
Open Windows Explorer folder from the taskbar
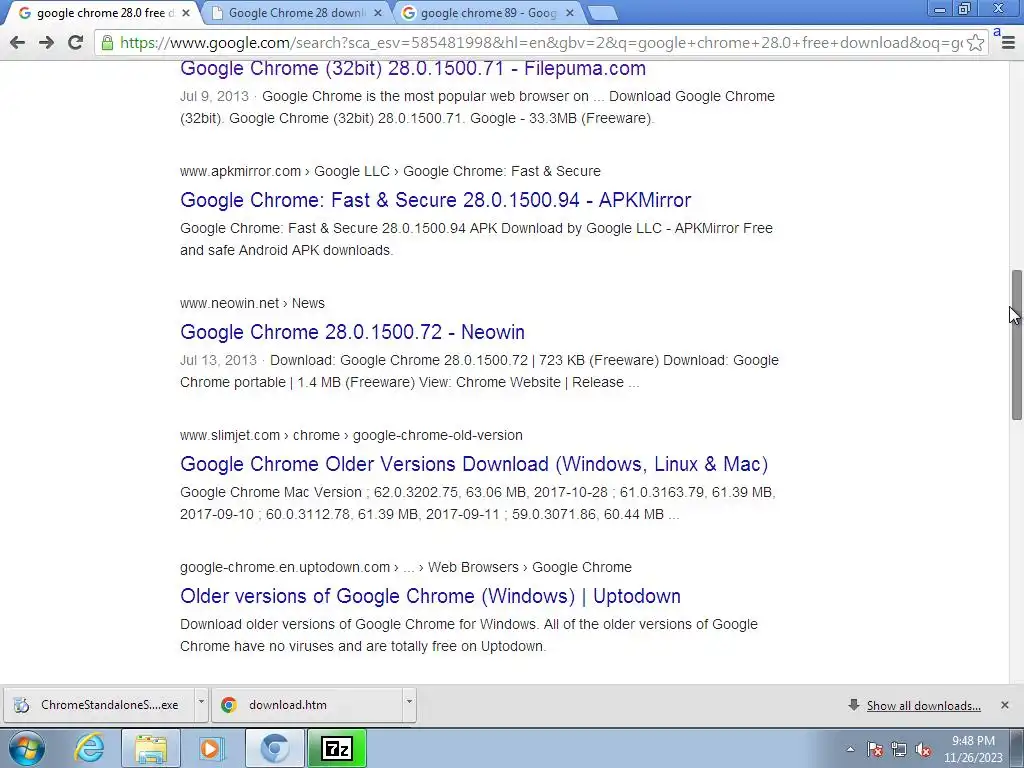pos(151,748)
